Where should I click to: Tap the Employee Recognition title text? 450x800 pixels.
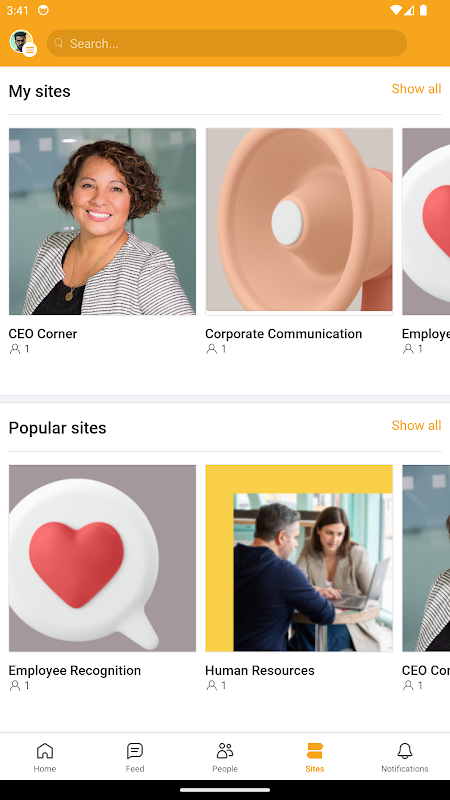74,670
